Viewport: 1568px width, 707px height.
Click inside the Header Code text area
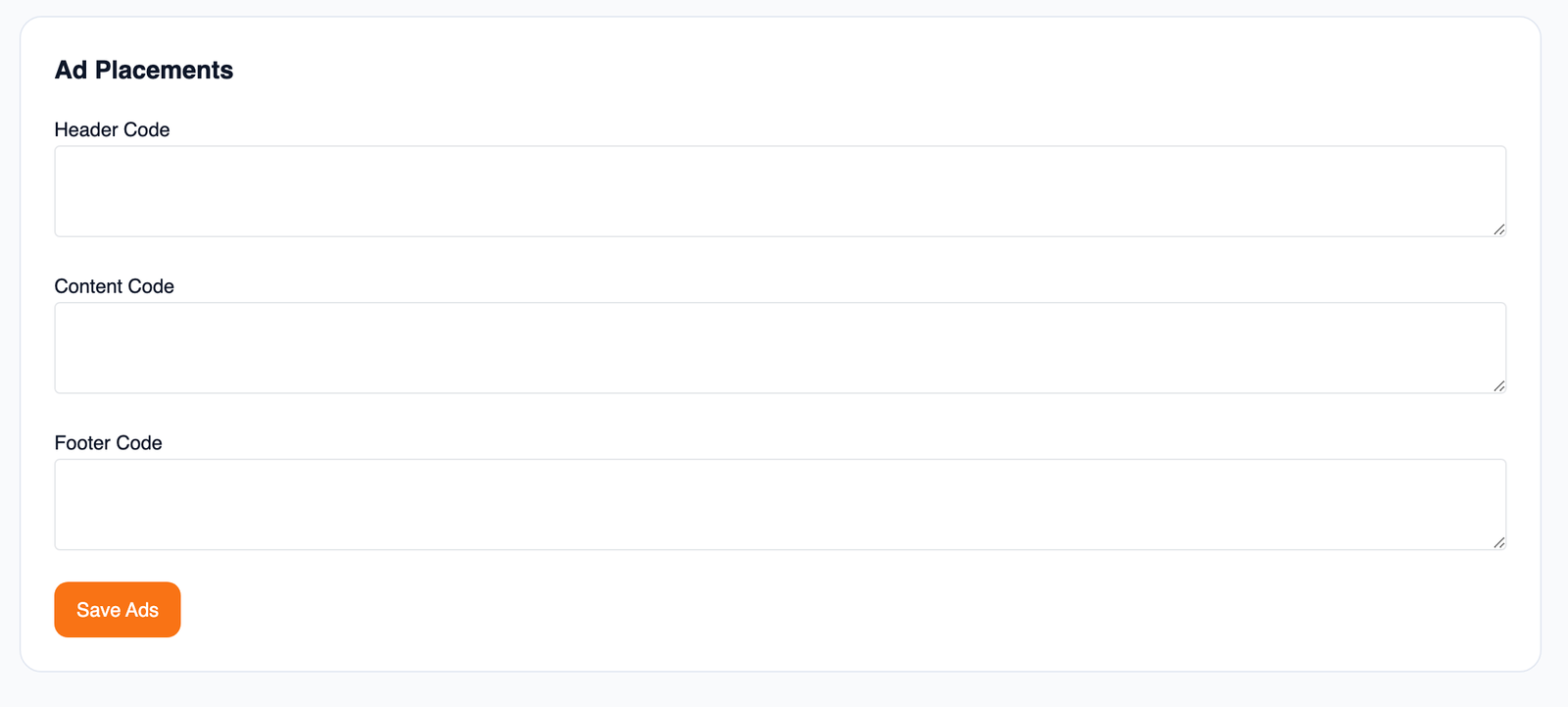coord(779,191)
